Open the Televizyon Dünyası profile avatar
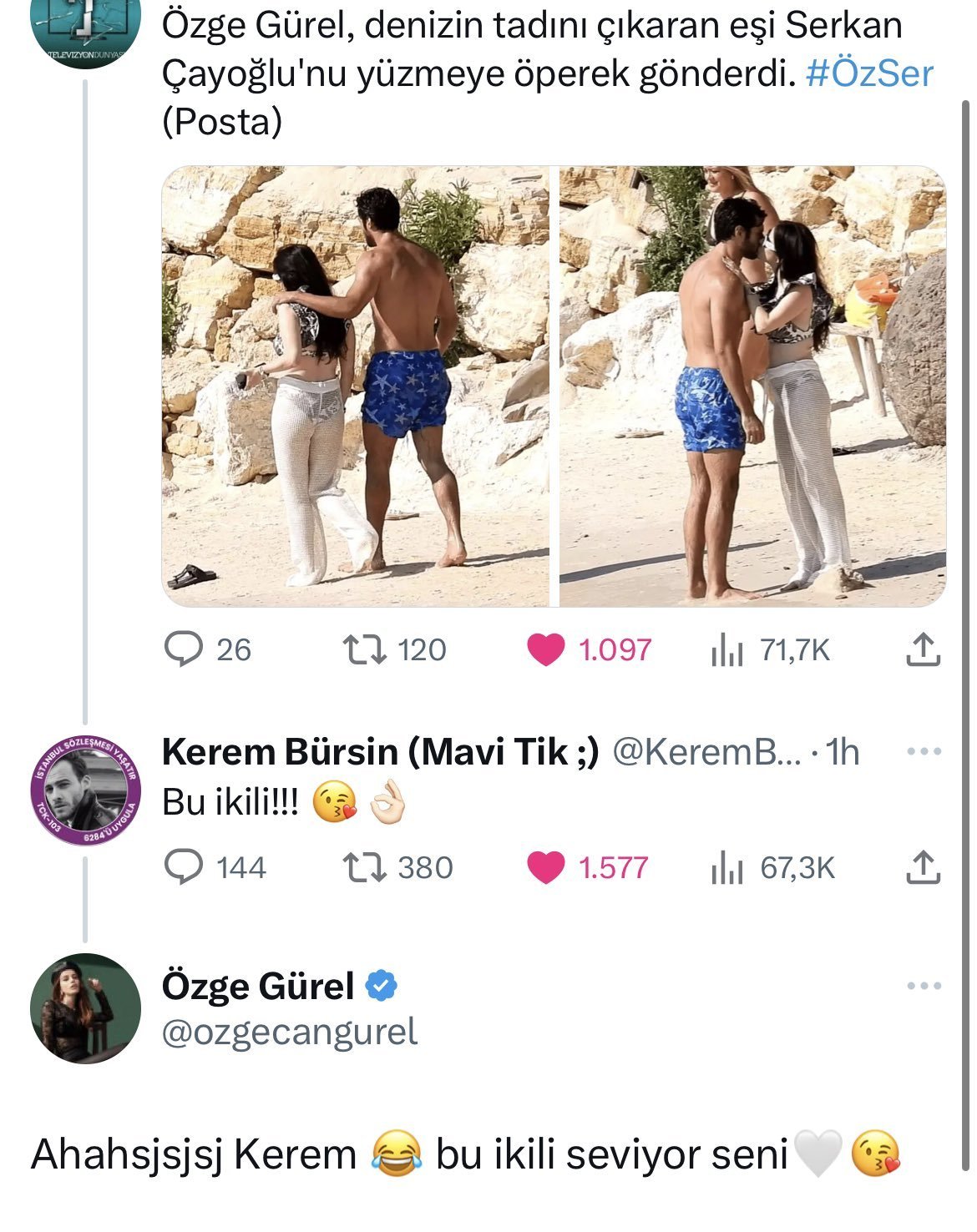 click(x=85, y=29)
